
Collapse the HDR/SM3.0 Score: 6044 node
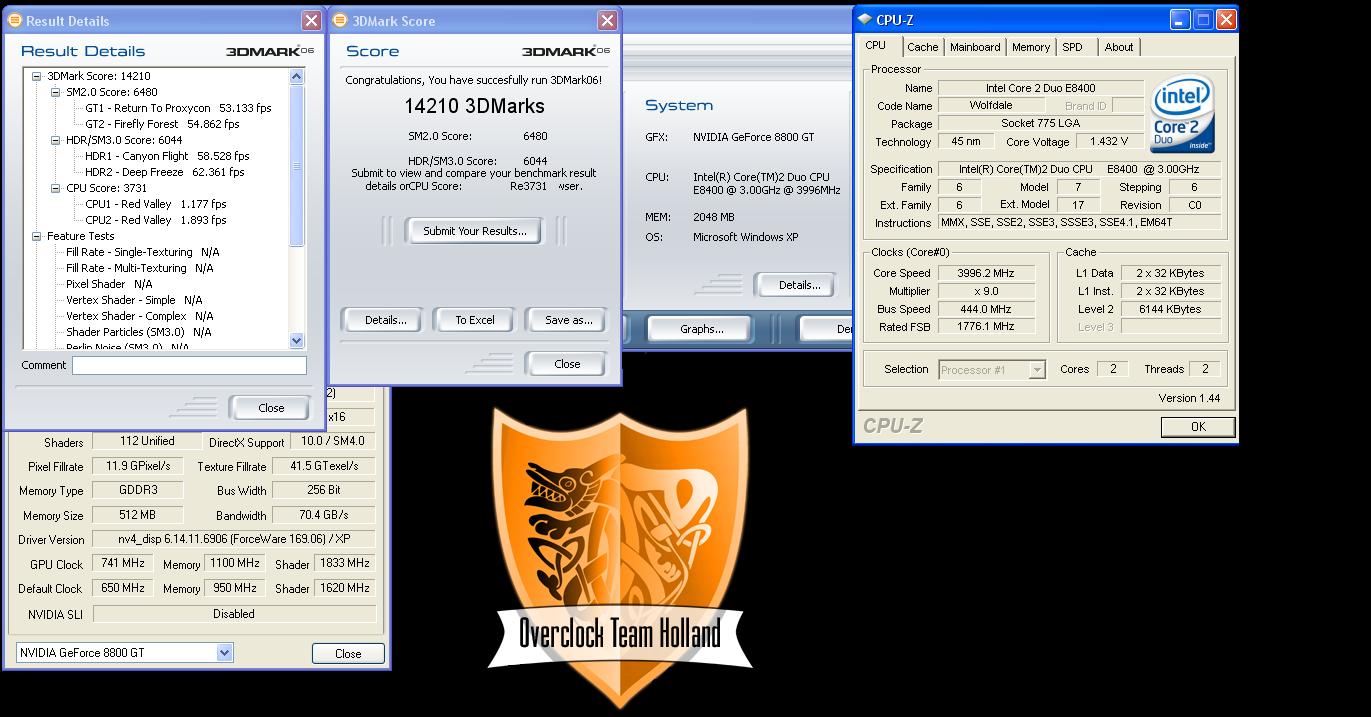(56, 140)
